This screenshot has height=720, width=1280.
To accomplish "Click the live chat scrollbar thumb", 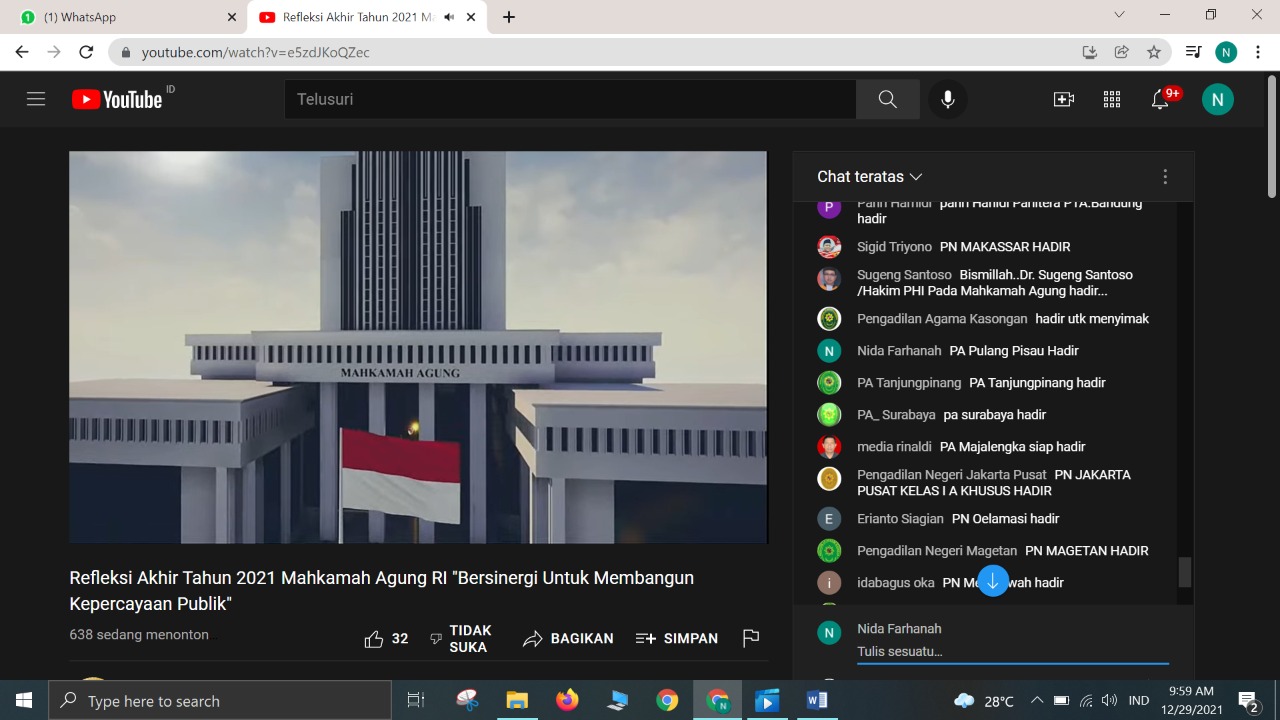I will point(1185,572).
